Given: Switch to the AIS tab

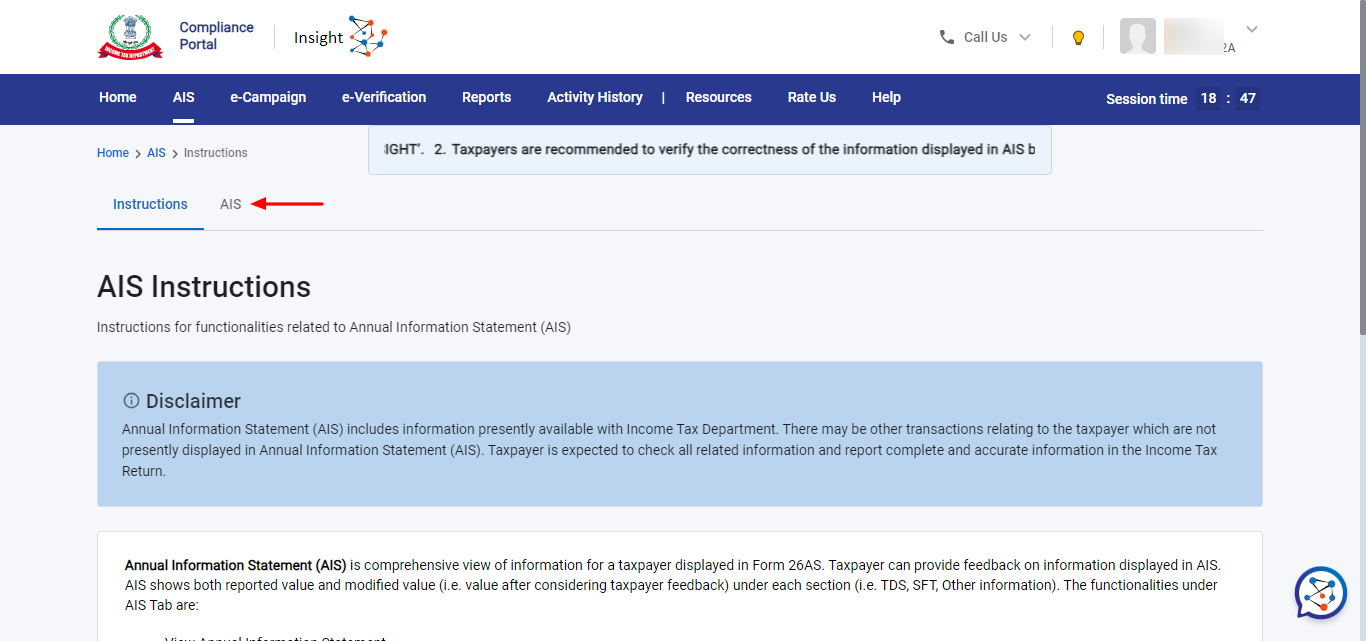Looking at the screenshot, I should [231, 204].
